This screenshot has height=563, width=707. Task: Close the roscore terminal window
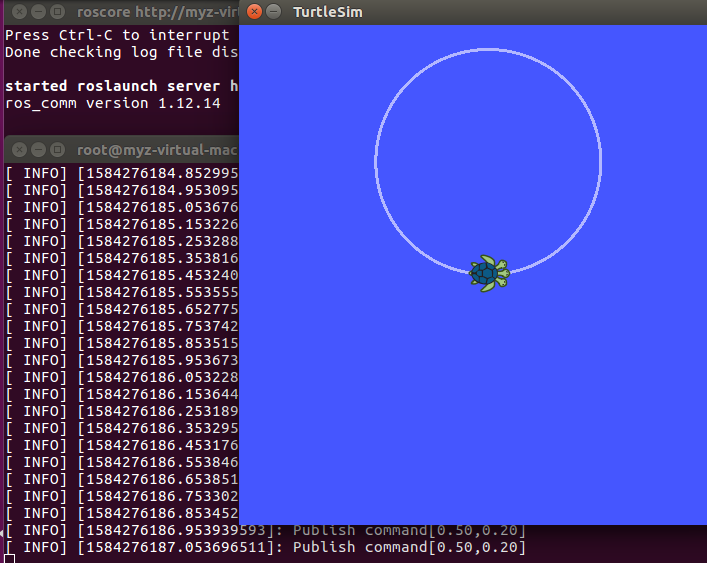click(19, 12)
